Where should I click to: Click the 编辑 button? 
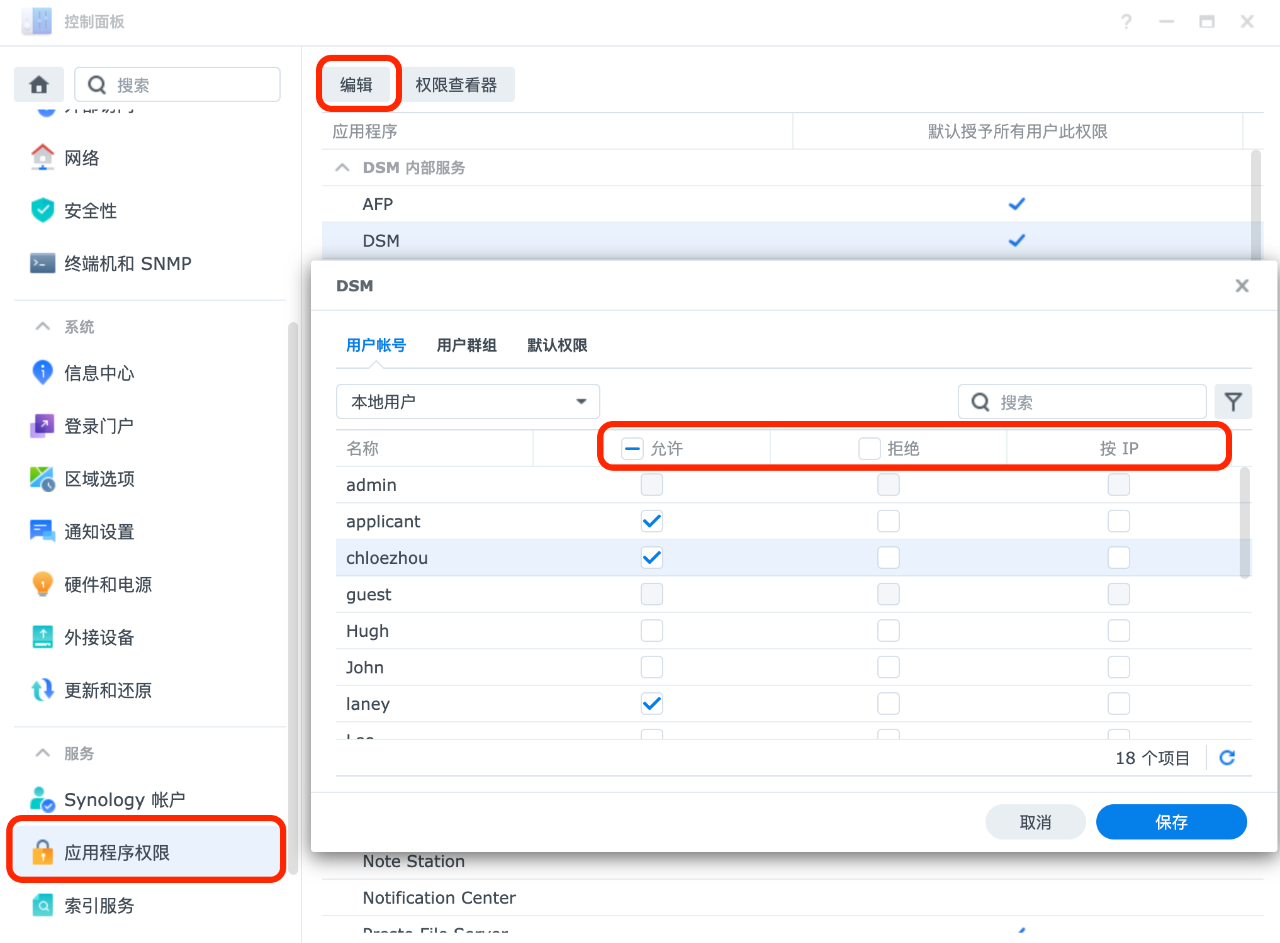(356, 85)
